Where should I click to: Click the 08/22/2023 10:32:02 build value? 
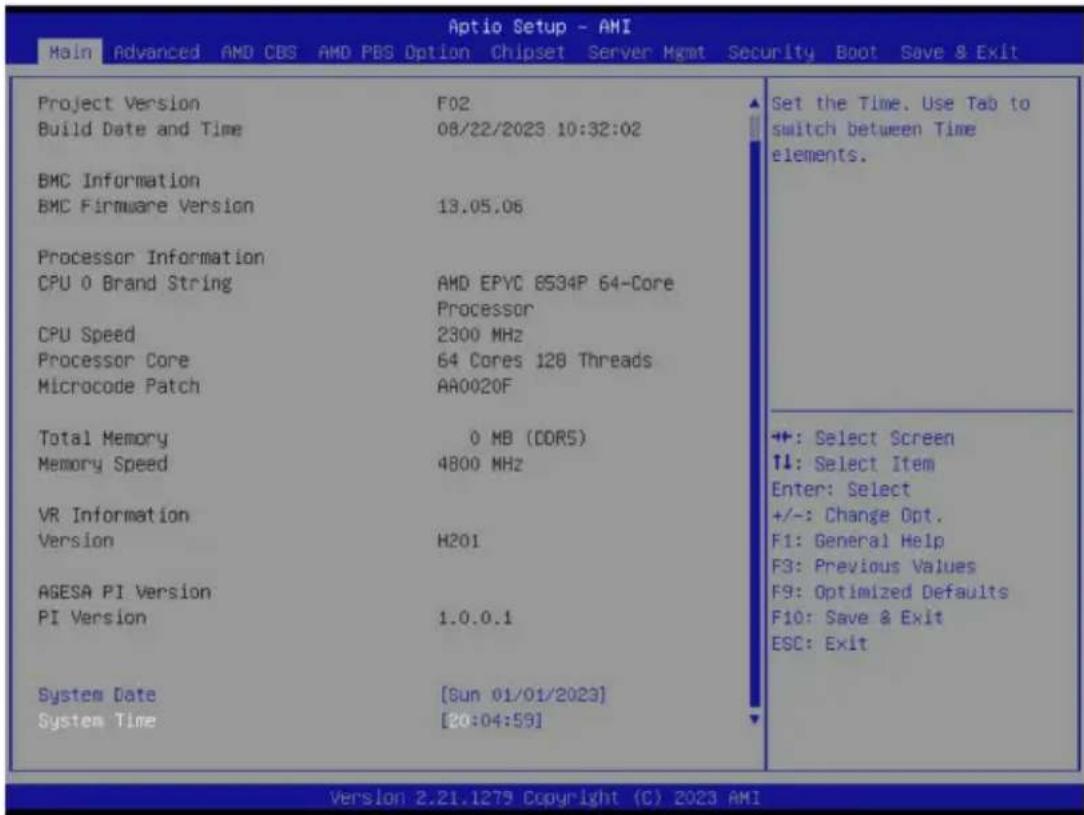point(539,129)
